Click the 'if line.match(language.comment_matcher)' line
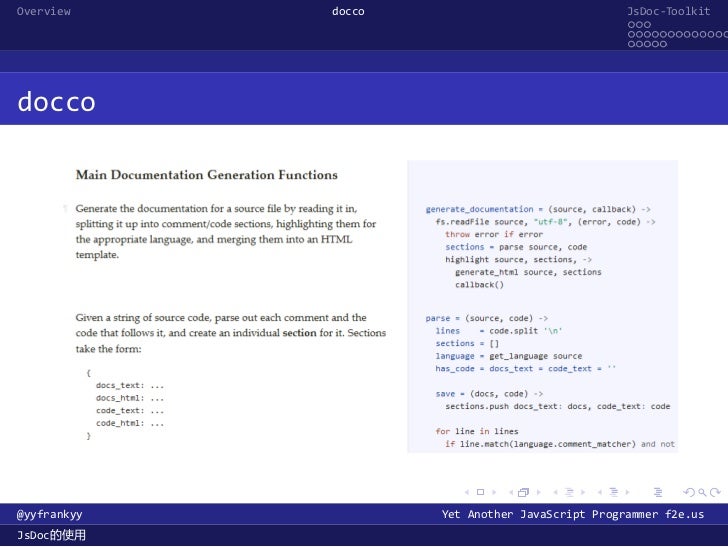Screen dimensions: 728x547 click(559, 444)
